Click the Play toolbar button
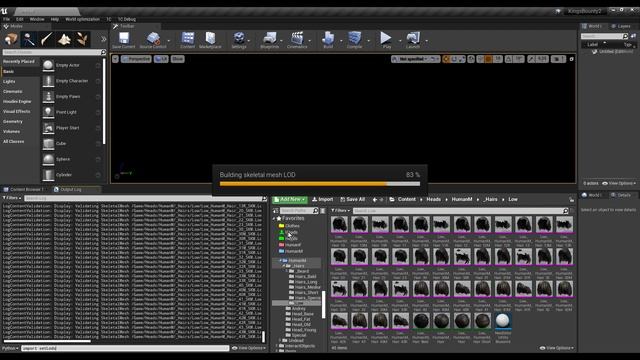640x360 pixels. click(386, 40)
